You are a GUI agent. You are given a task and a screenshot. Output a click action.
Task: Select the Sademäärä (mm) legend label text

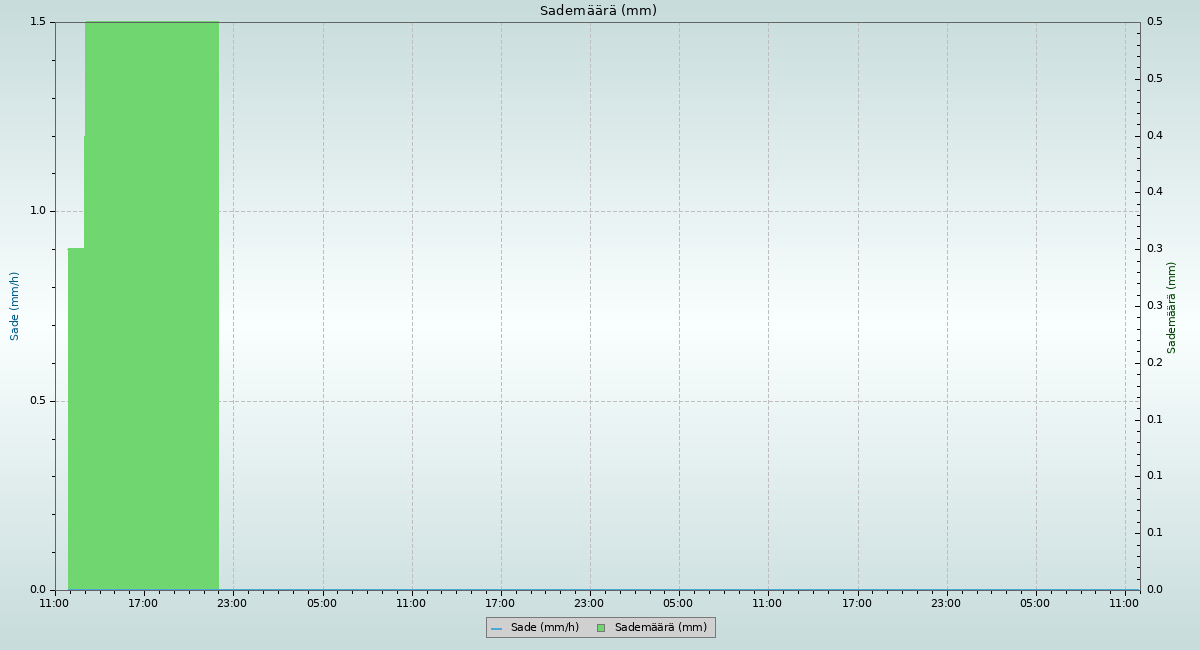click(x=660, y=628)
